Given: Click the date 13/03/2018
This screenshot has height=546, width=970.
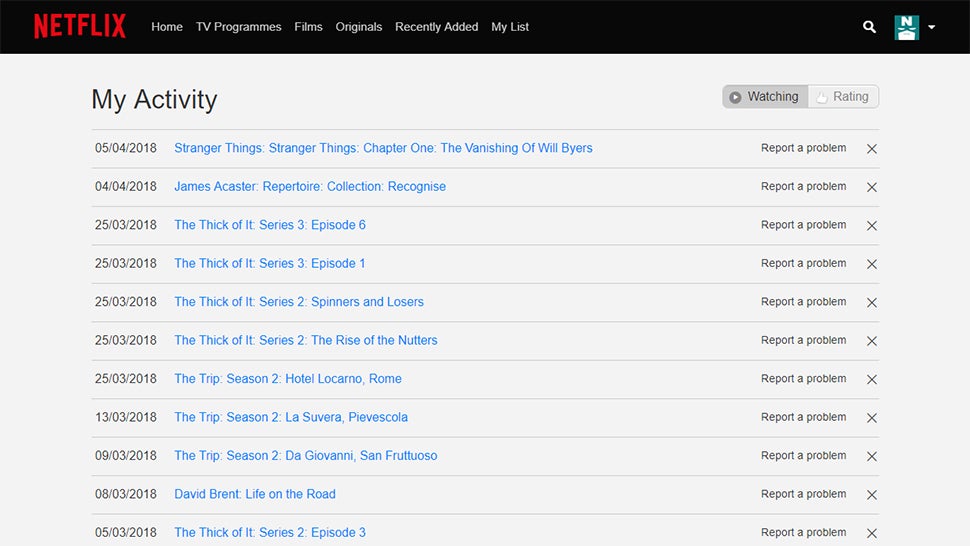Looking at the screenshot, I should [126, 417].
